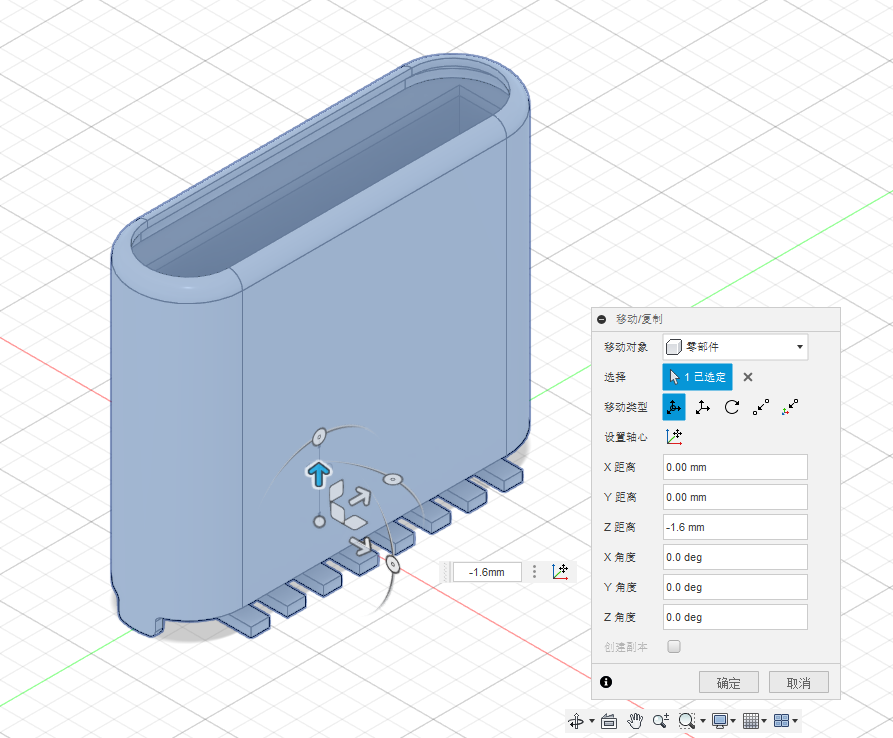This screenshot has height=738, width=893.
Task: Toggle the 创建副本 checkbox
Action: click(674, 646)
